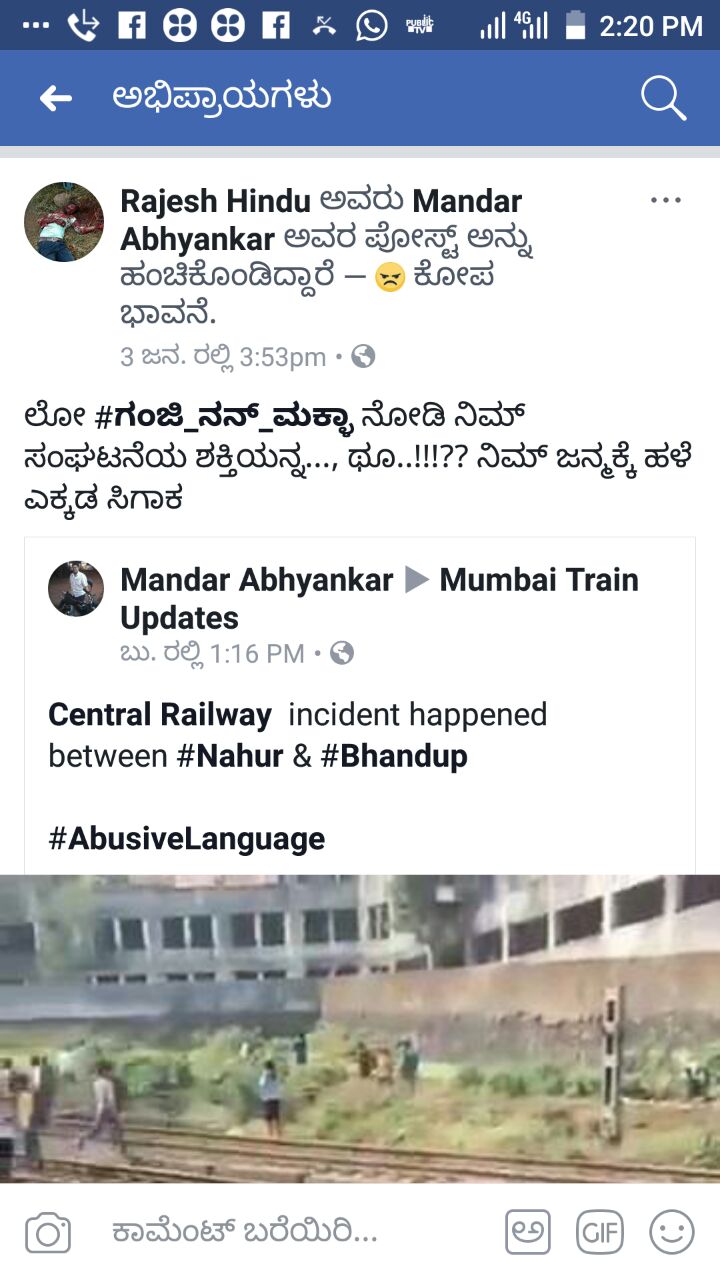
Task: Open search with magnifier icon
Action: click(x=662, y=98)
